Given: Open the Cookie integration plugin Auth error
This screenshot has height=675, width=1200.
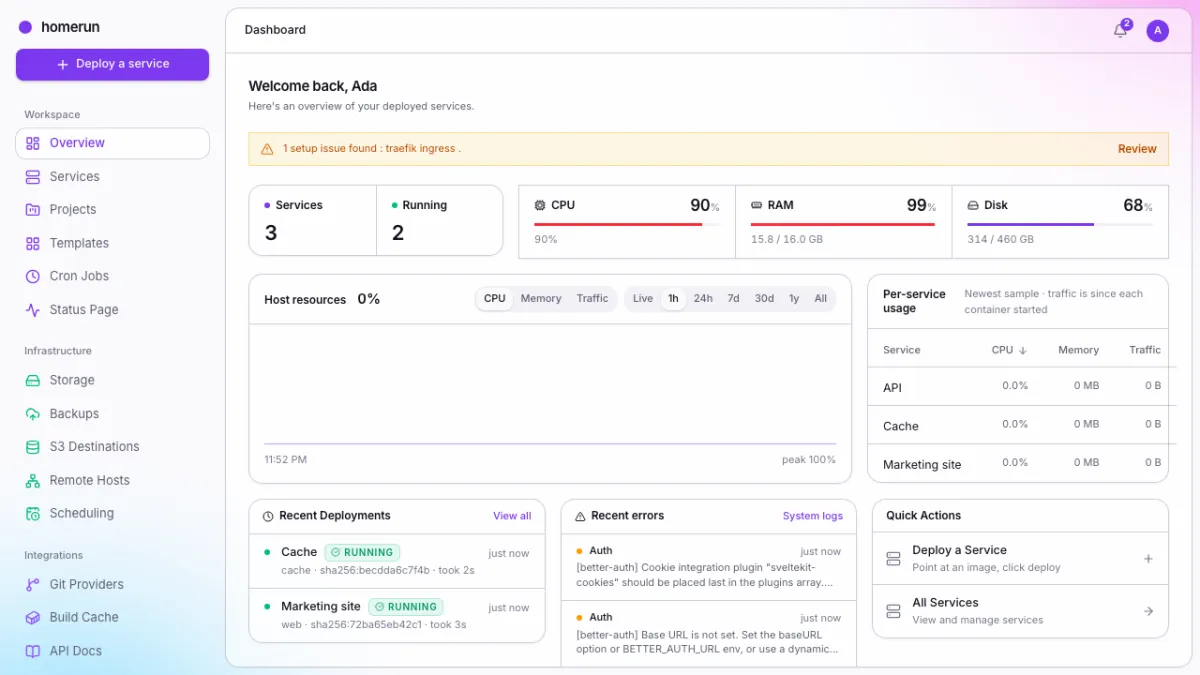Looking at the screenshot, I should [709, 567].
